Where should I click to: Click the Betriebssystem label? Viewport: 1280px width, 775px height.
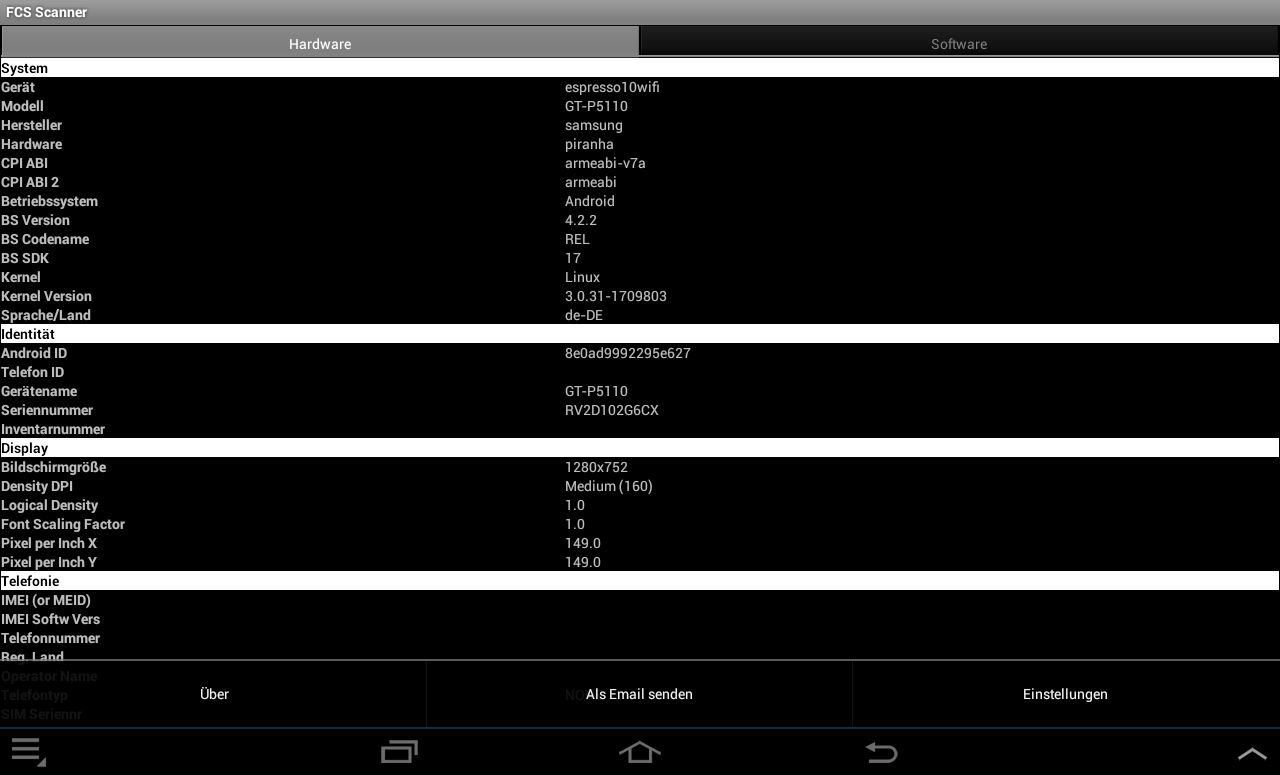(49, 201)
